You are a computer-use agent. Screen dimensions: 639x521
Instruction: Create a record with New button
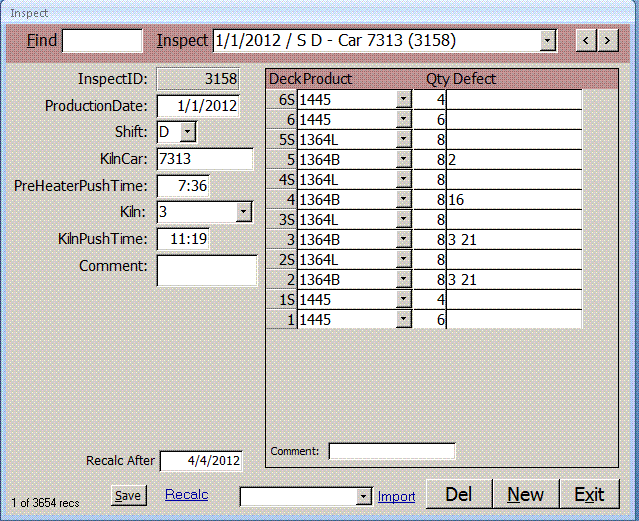(525, 494)
